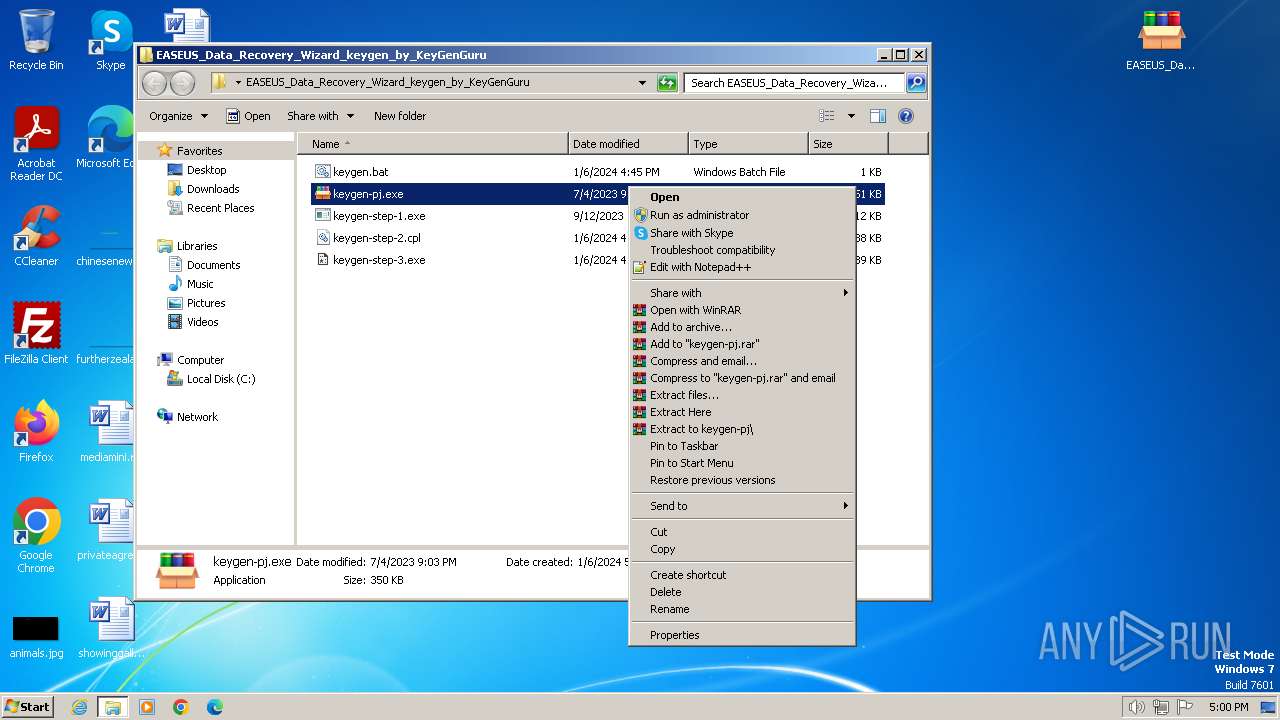The width and height of the screenshot is (1280, 720).
Task: Open Chrome from the taskbar
Action: [181, 707]
